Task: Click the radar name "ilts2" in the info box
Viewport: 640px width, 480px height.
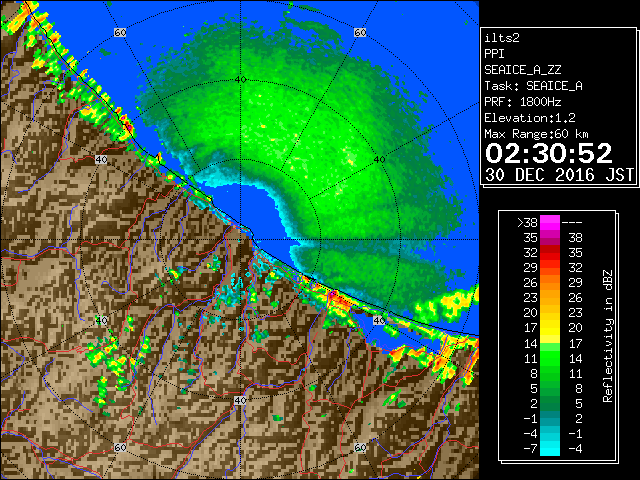Action: [x=502, y=38]
